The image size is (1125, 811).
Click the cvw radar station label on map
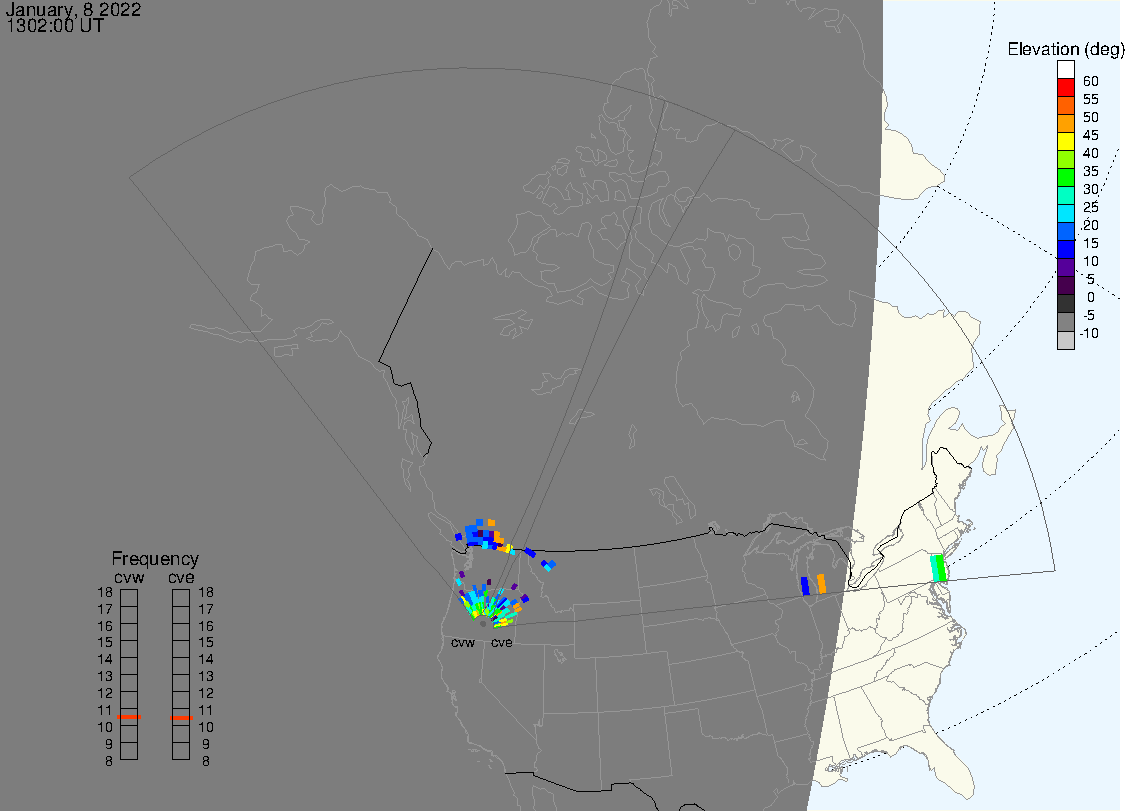coord(463,642)
